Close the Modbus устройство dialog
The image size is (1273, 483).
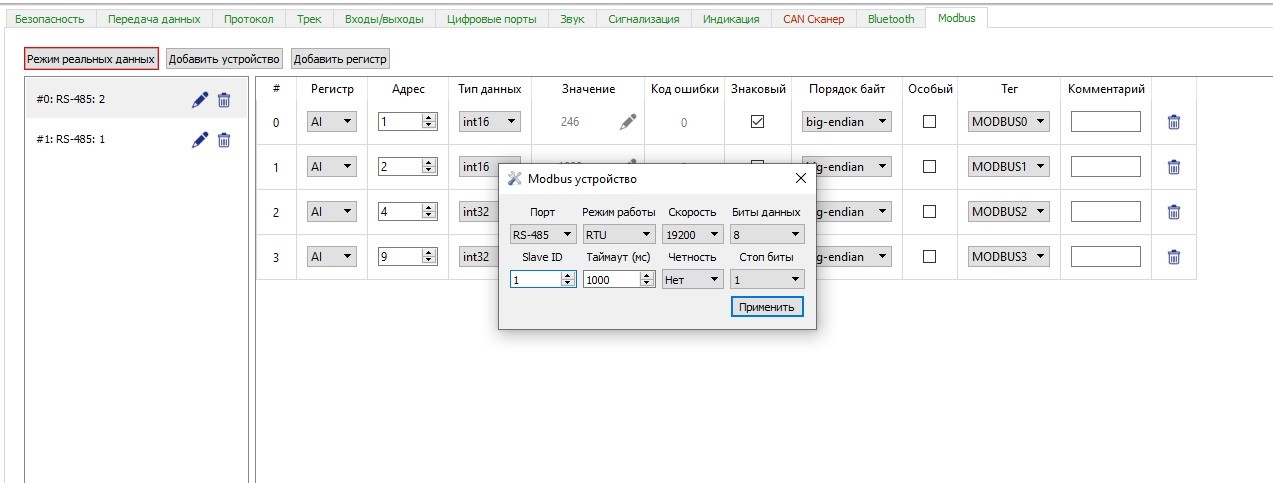[x=800, y=178]
